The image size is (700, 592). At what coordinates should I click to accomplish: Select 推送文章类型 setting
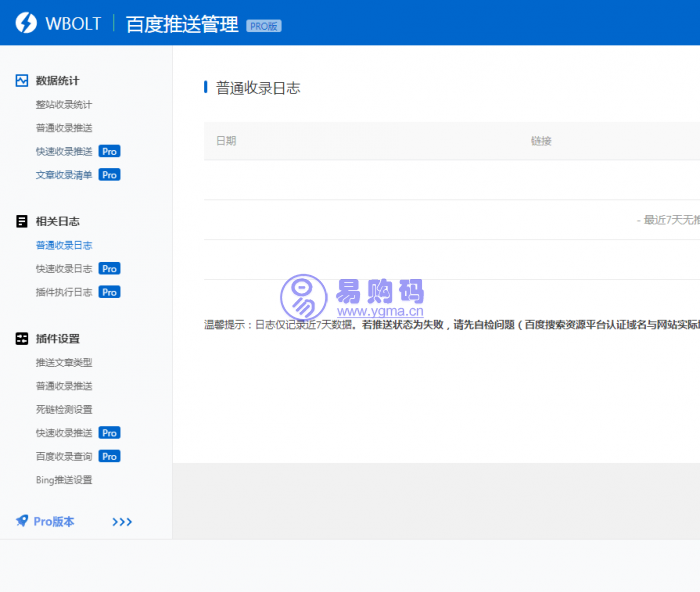point(64,362)
